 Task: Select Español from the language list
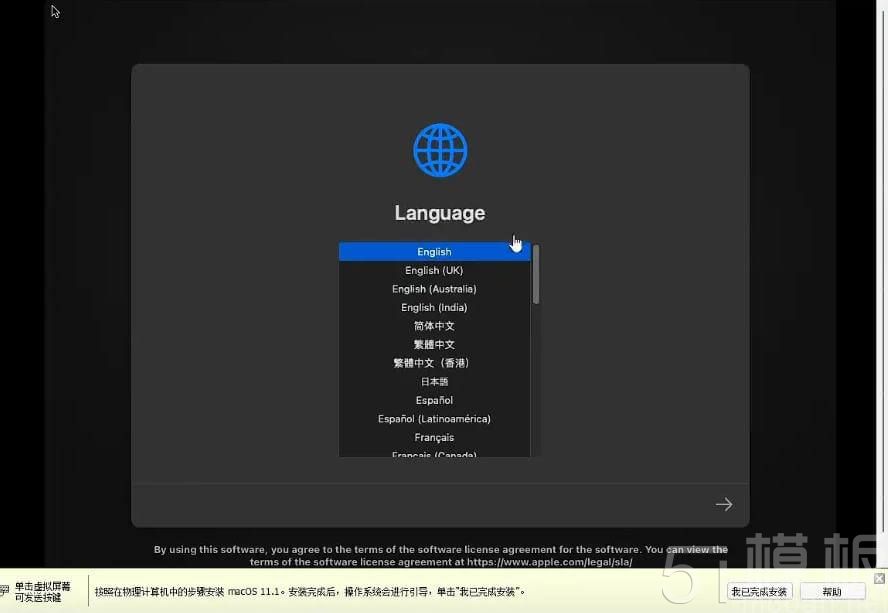coord(433,400)
